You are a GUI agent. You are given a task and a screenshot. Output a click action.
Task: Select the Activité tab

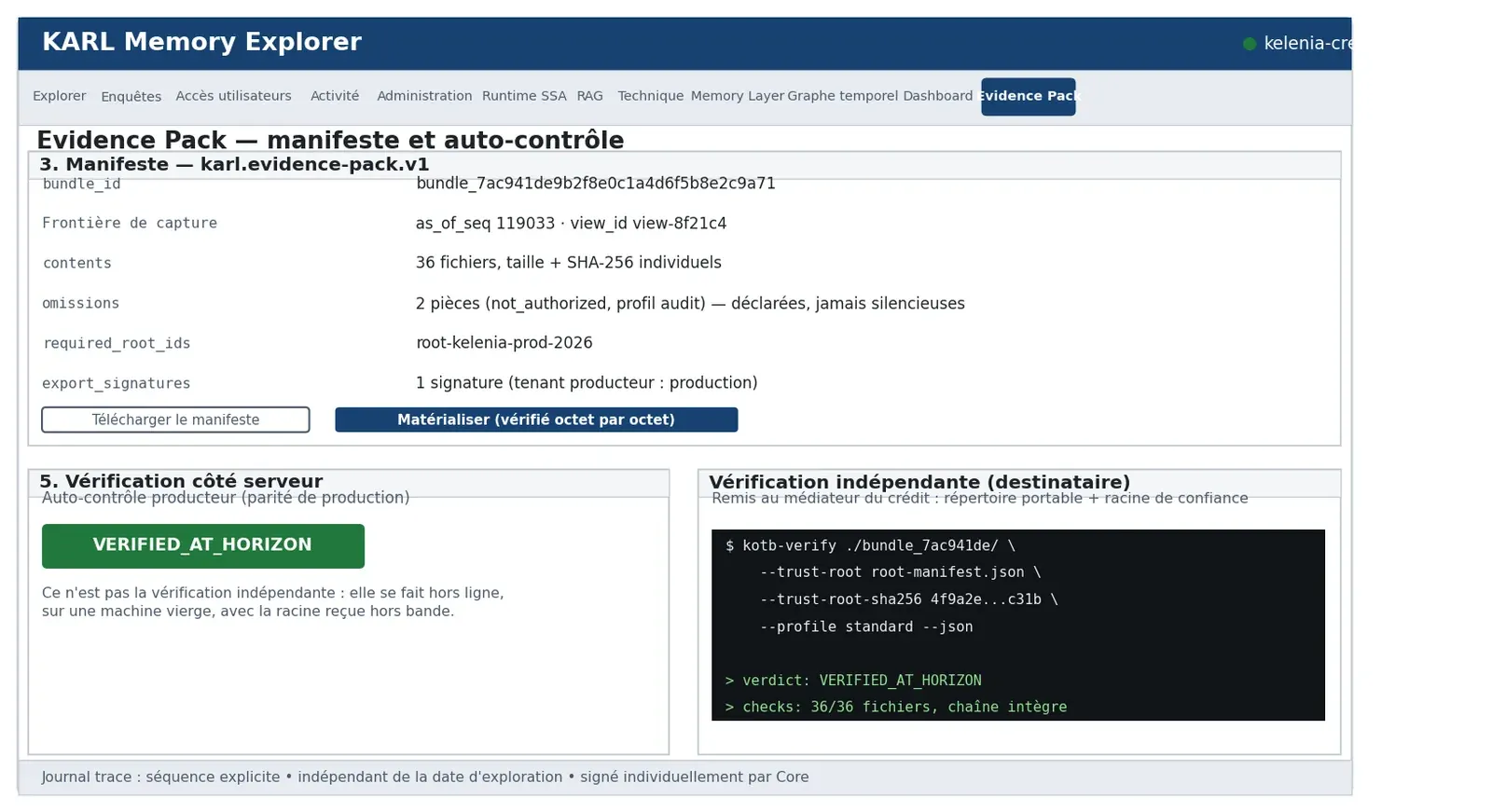coord(334,96)
